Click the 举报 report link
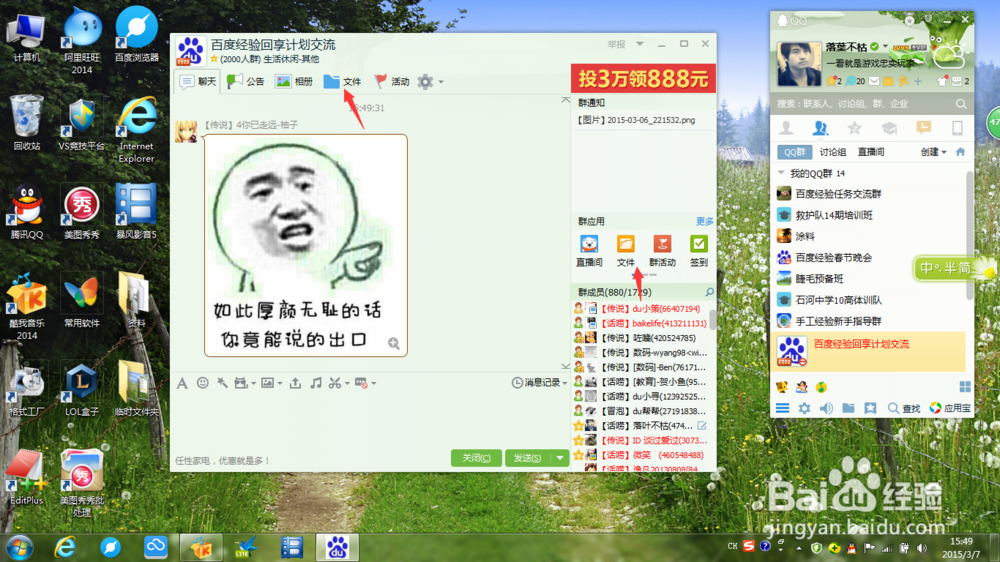1000x562 pixels. click(x=616, y=44)
